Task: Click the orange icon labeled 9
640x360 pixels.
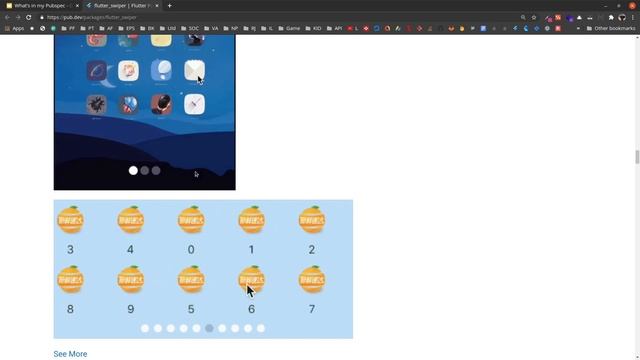Action: pyautogui.click(x=131, y=280)
